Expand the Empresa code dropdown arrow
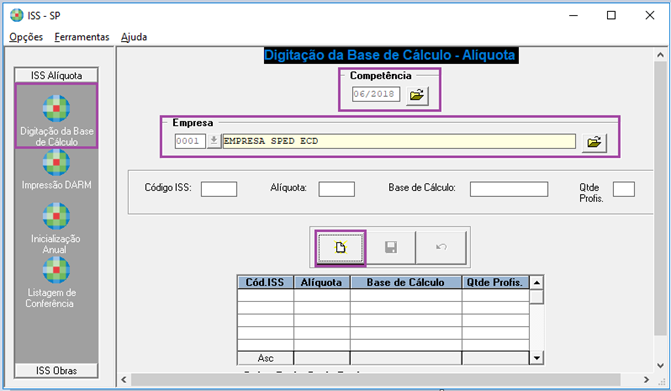 214,141
